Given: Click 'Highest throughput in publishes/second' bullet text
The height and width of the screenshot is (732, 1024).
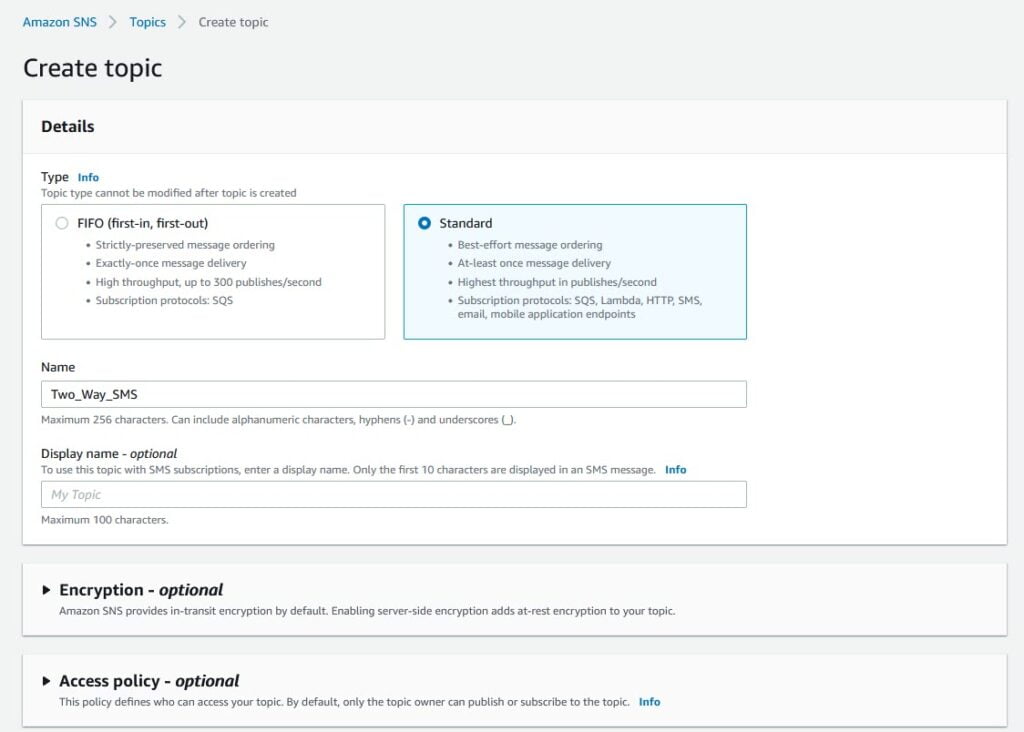Looking at the screenshot, I should (x=557, y=282).
